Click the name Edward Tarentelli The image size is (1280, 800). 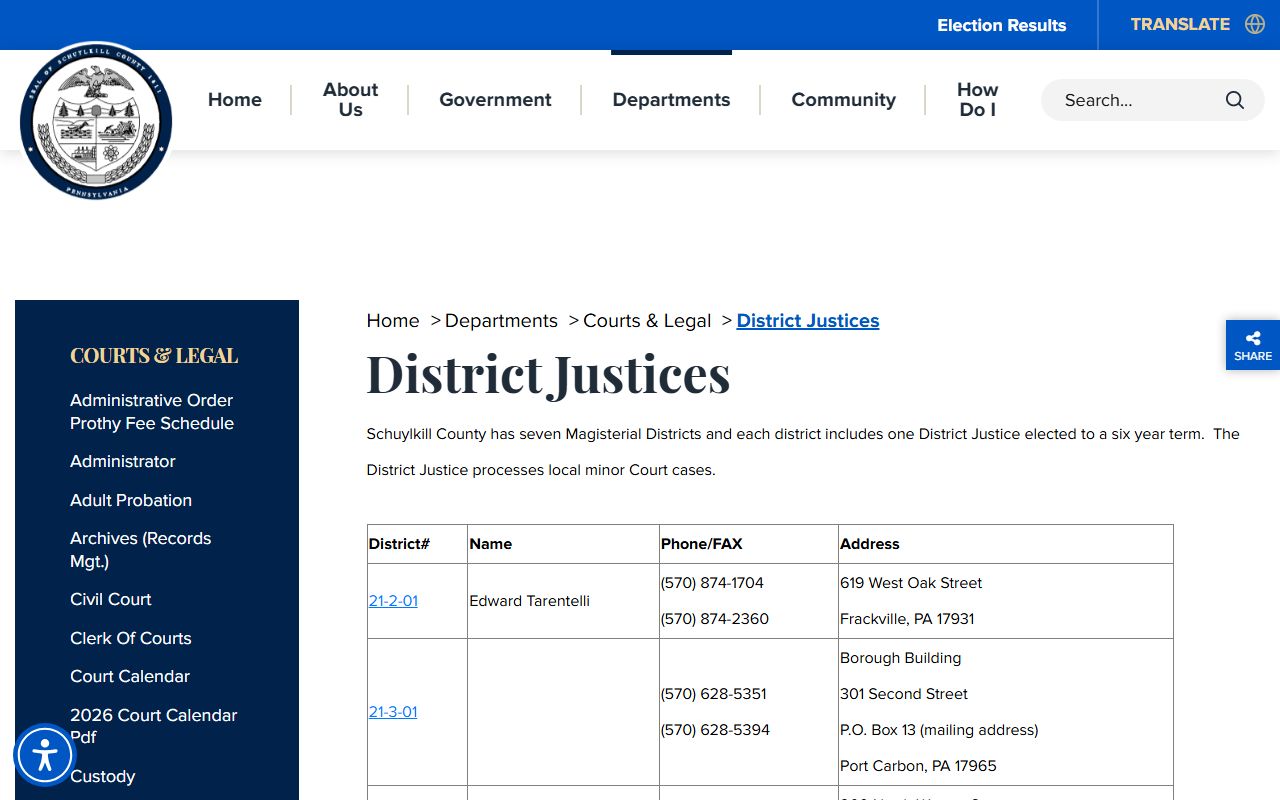click(x=530, y=601)
